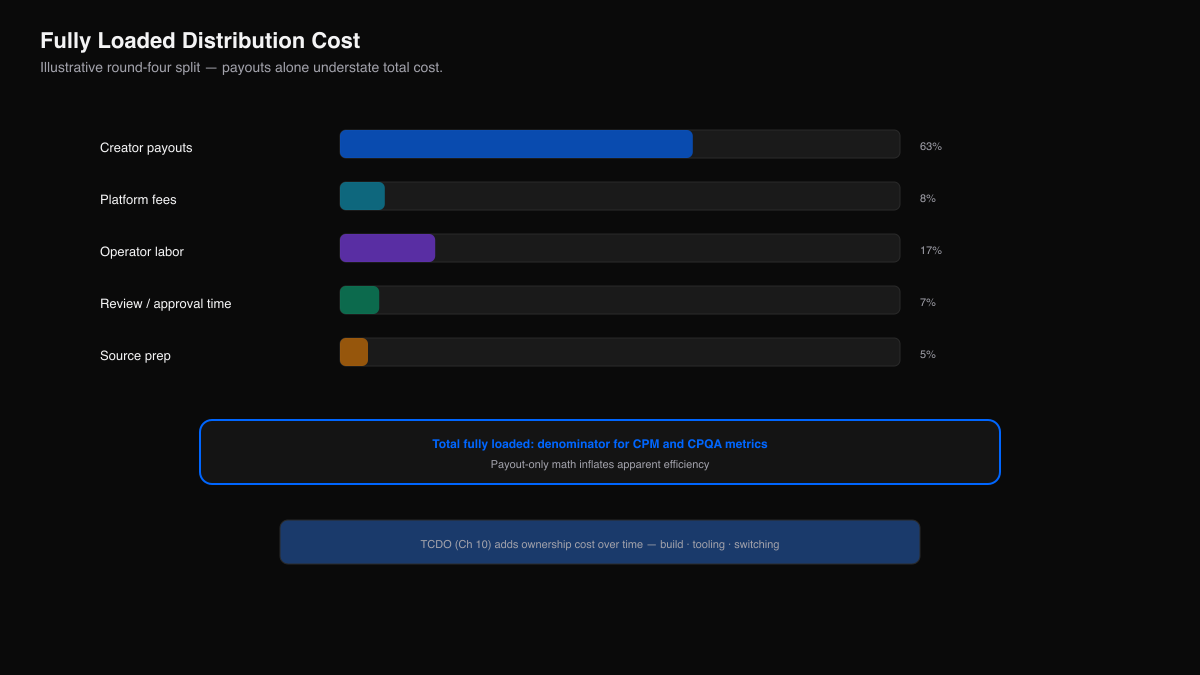Click the 'Operator labor' label
This screenshot has width=1200, height=675.
(142, 252)
